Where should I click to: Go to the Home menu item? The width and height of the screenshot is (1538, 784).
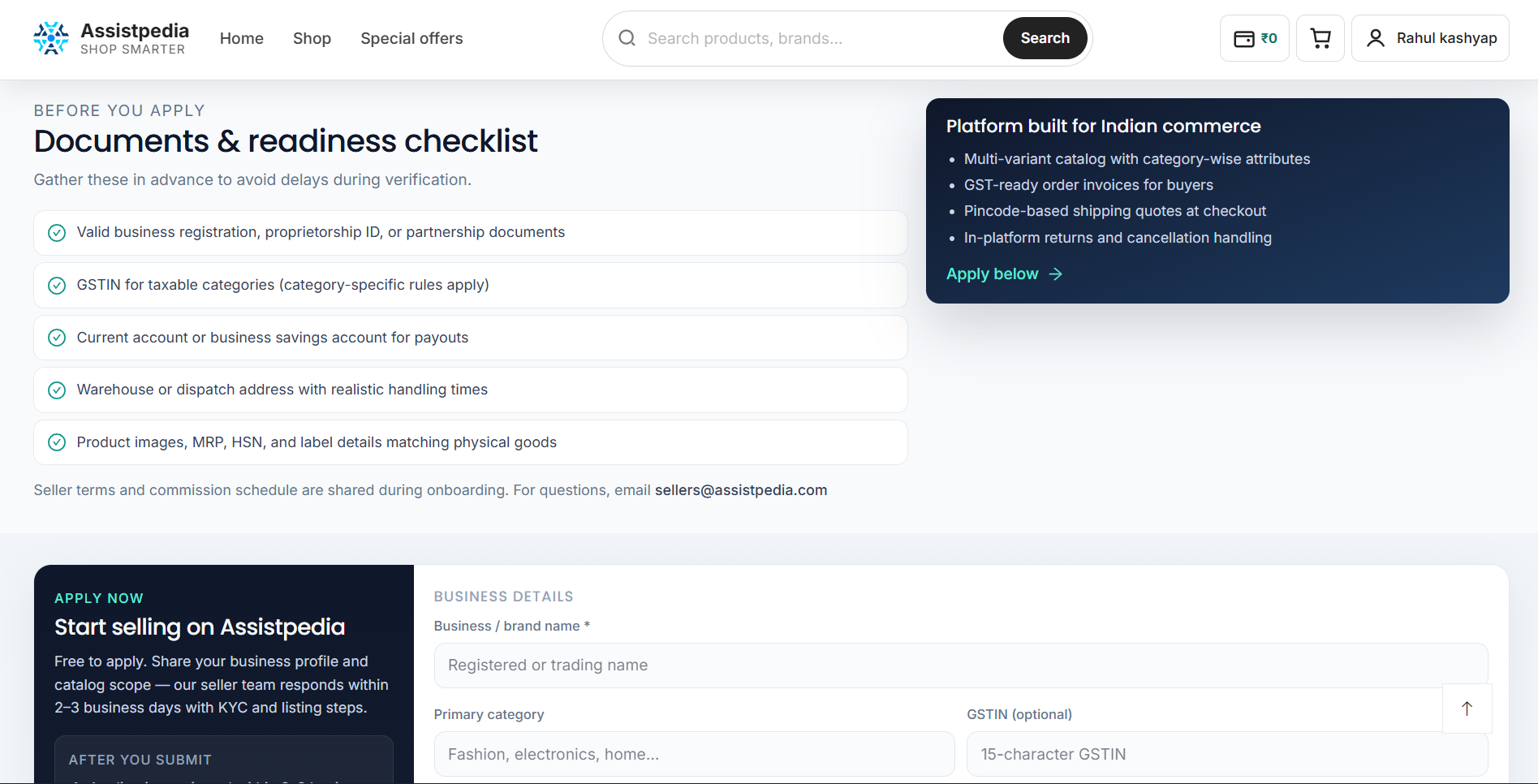pos(242,38)
